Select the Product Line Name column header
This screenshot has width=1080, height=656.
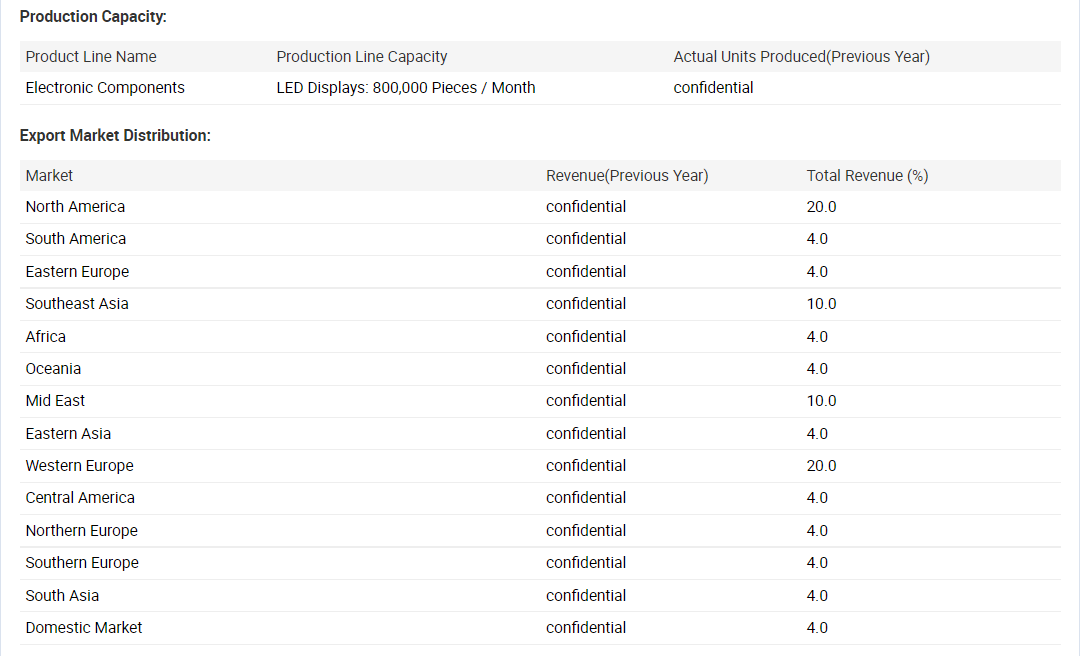pyautogui.click(x=91, y=57)
